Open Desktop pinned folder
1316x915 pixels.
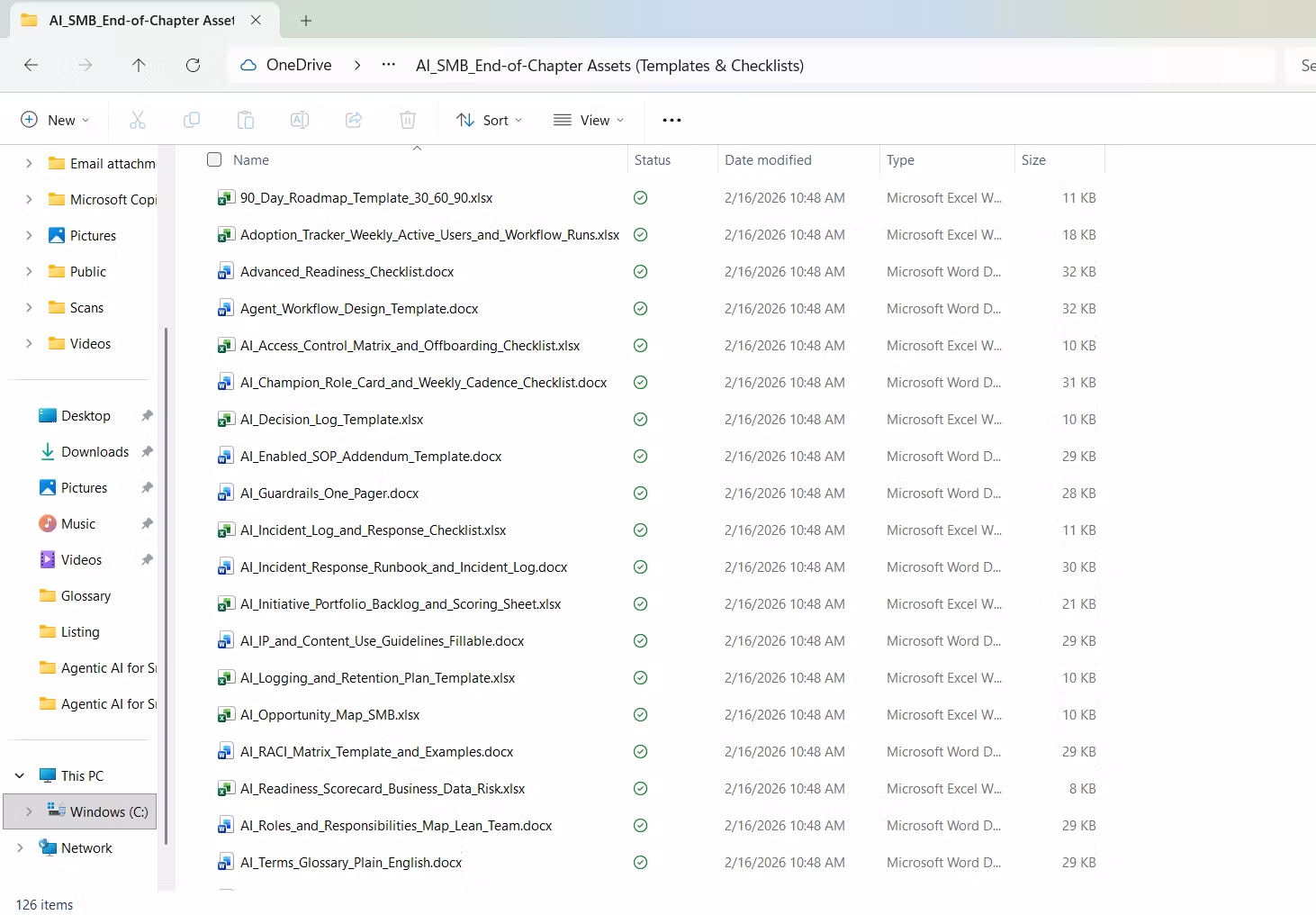(x=86, y=416)
